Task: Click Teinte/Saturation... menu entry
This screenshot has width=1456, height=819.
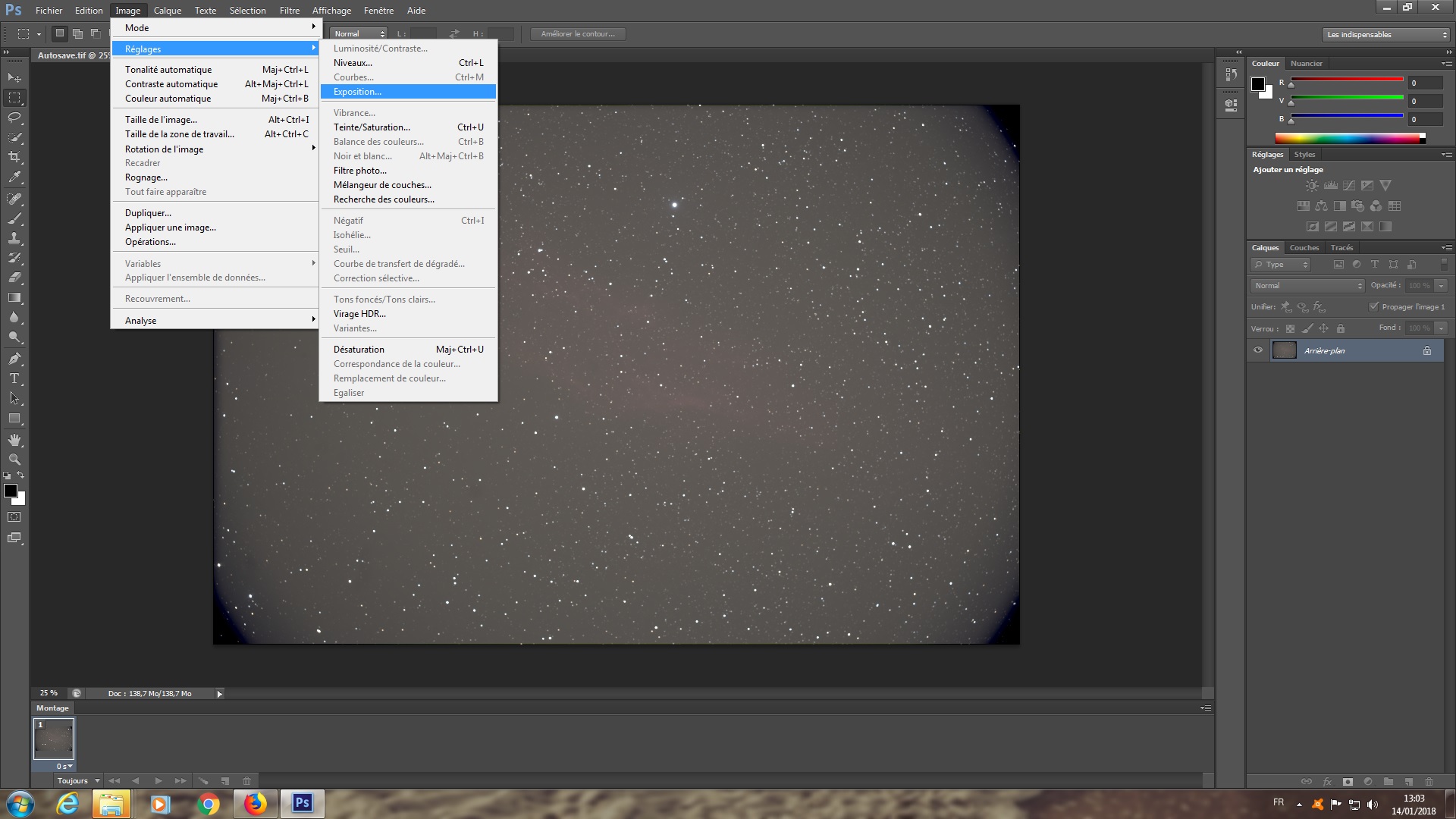Action: pos(372,127)
